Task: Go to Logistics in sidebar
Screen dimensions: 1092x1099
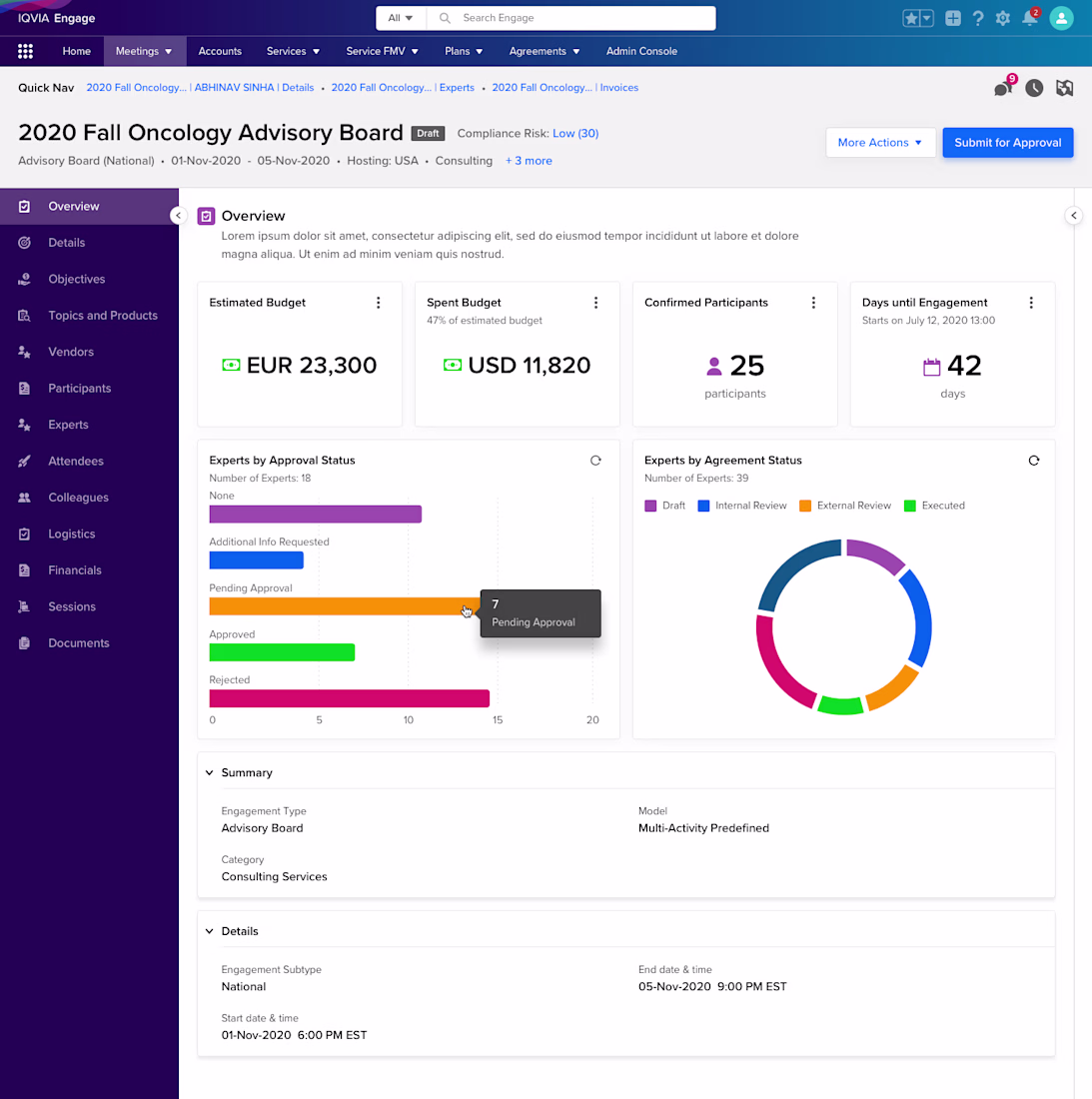Action: (x=89, y=535)
